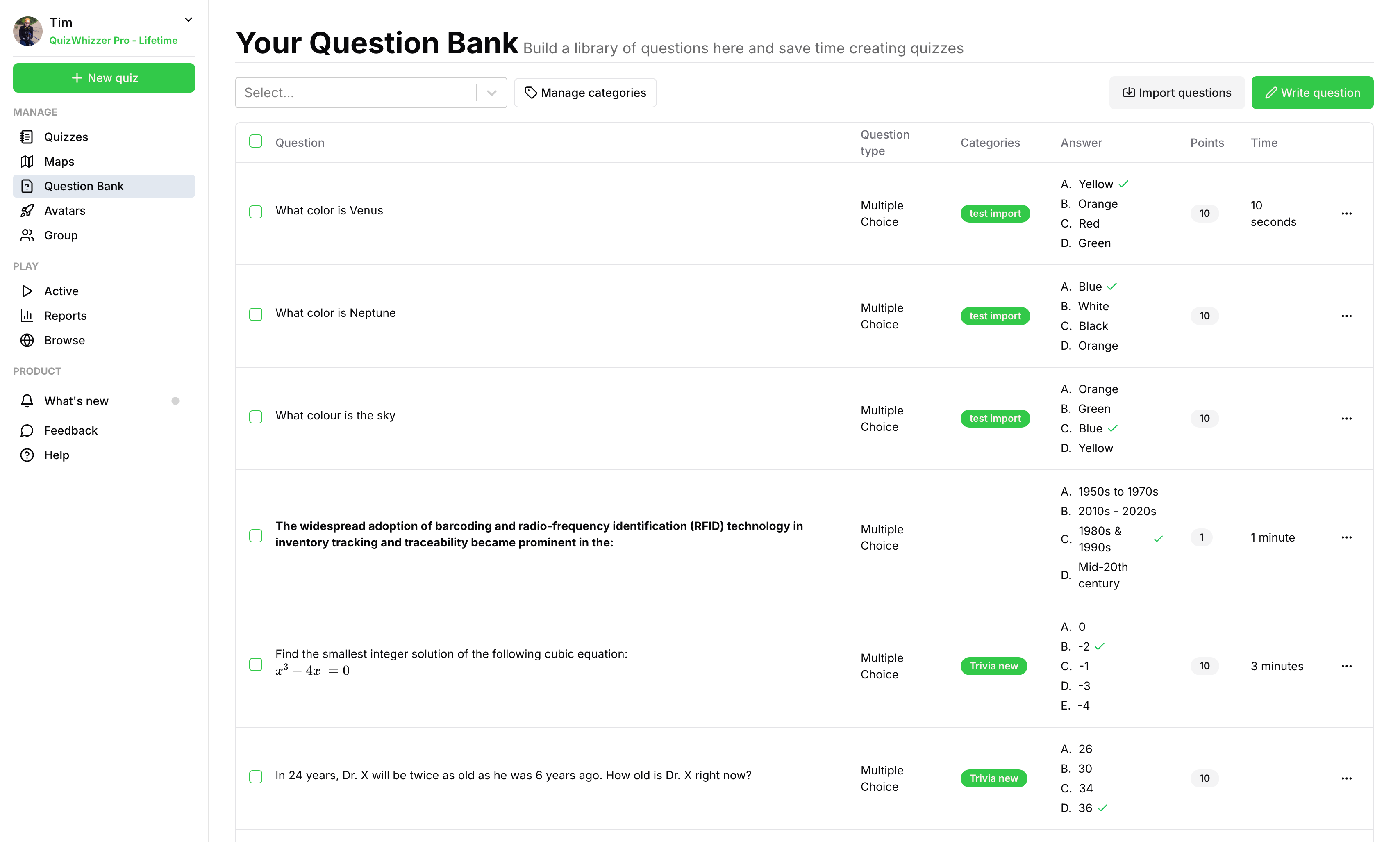Screen dimensions: 1400x842
Task: Tick the select-all checkbox in table header
Action: (x=256, y=141)
